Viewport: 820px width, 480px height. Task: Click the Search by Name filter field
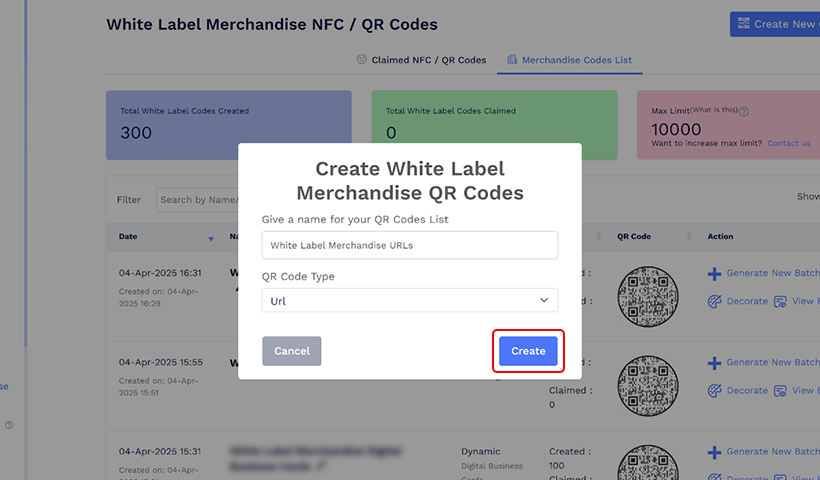pyautogui.click(x=197, y=200)
